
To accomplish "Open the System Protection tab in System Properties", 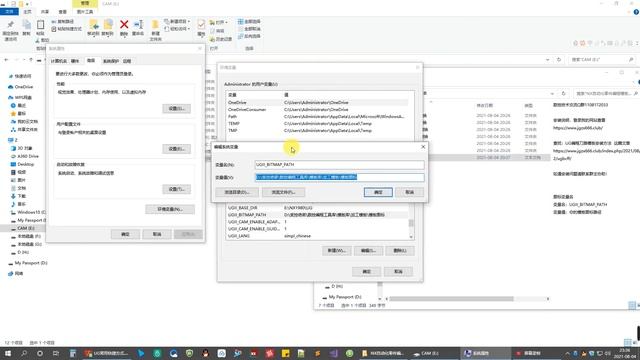I will click(111, 61).
